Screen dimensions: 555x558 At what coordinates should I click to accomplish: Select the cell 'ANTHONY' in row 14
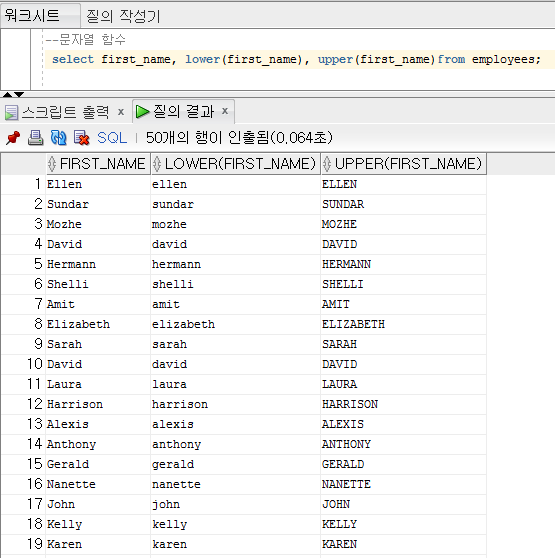click(x=403, y=444)
